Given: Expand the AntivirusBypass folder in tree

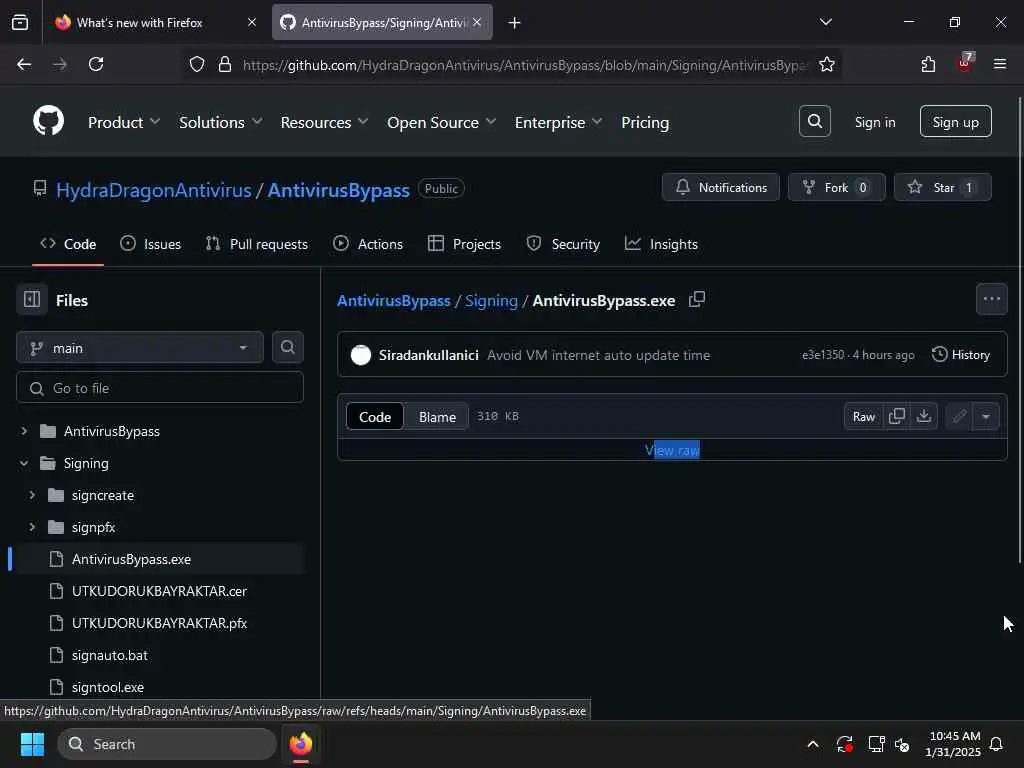Looking at the screenshot, I should tap(24, 431).
